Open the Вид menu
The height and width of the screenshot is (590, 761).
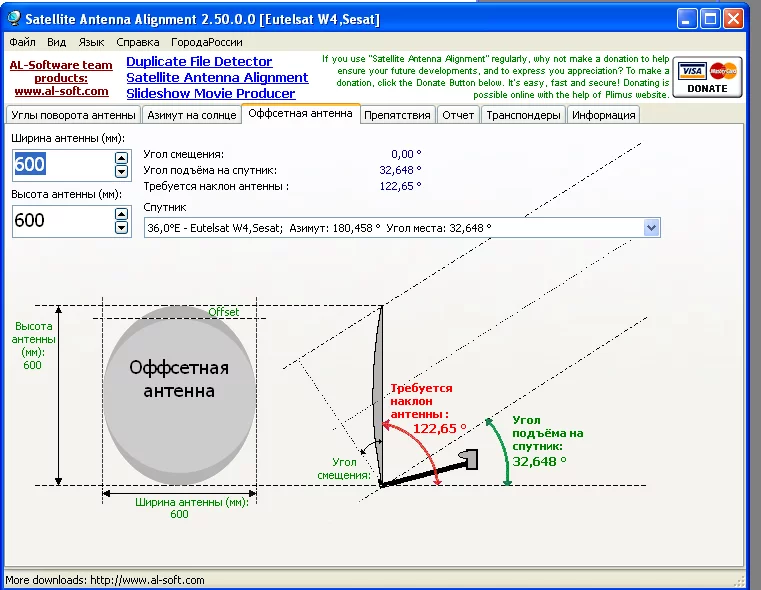56,42
